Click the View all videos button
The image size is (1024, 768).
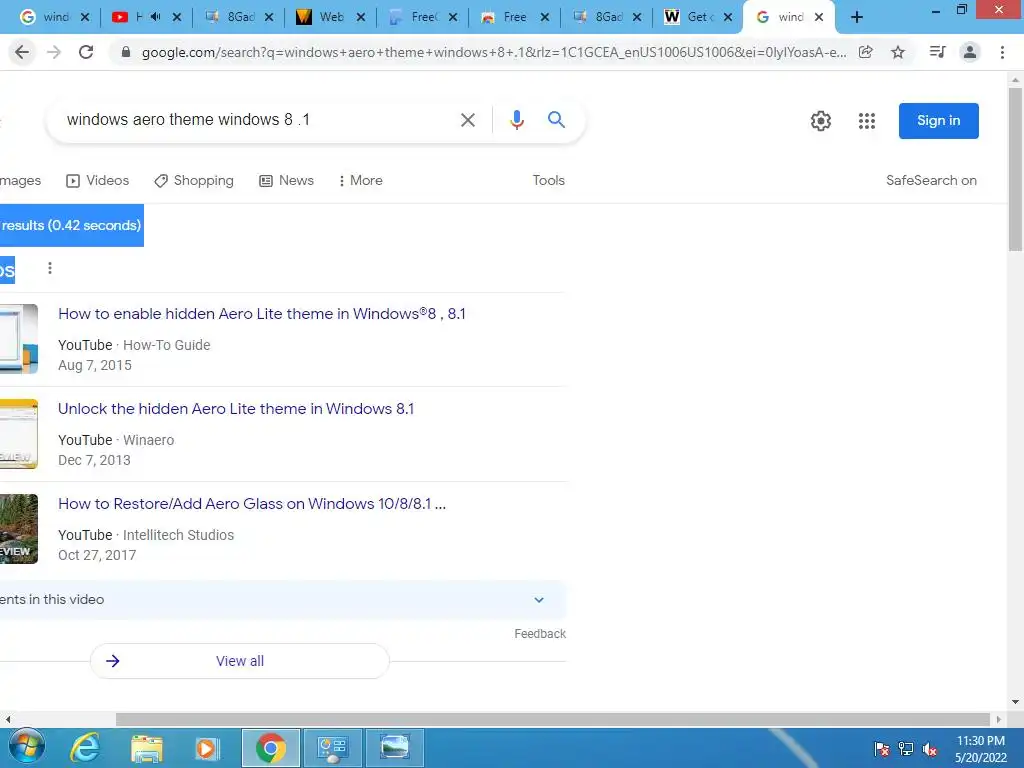click(240, 661)
